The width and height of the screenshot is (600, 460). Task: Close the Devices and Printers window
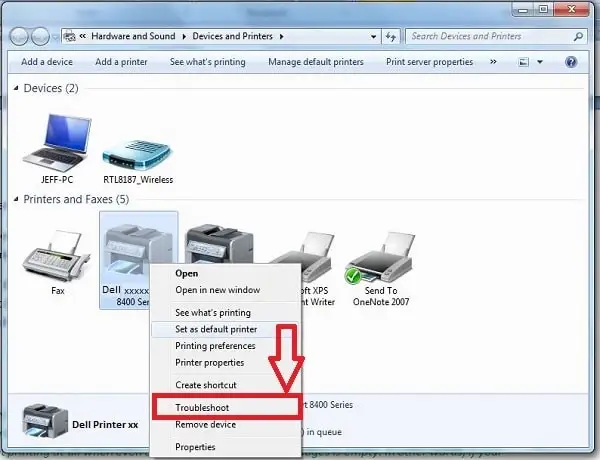[x=571, y=9]
